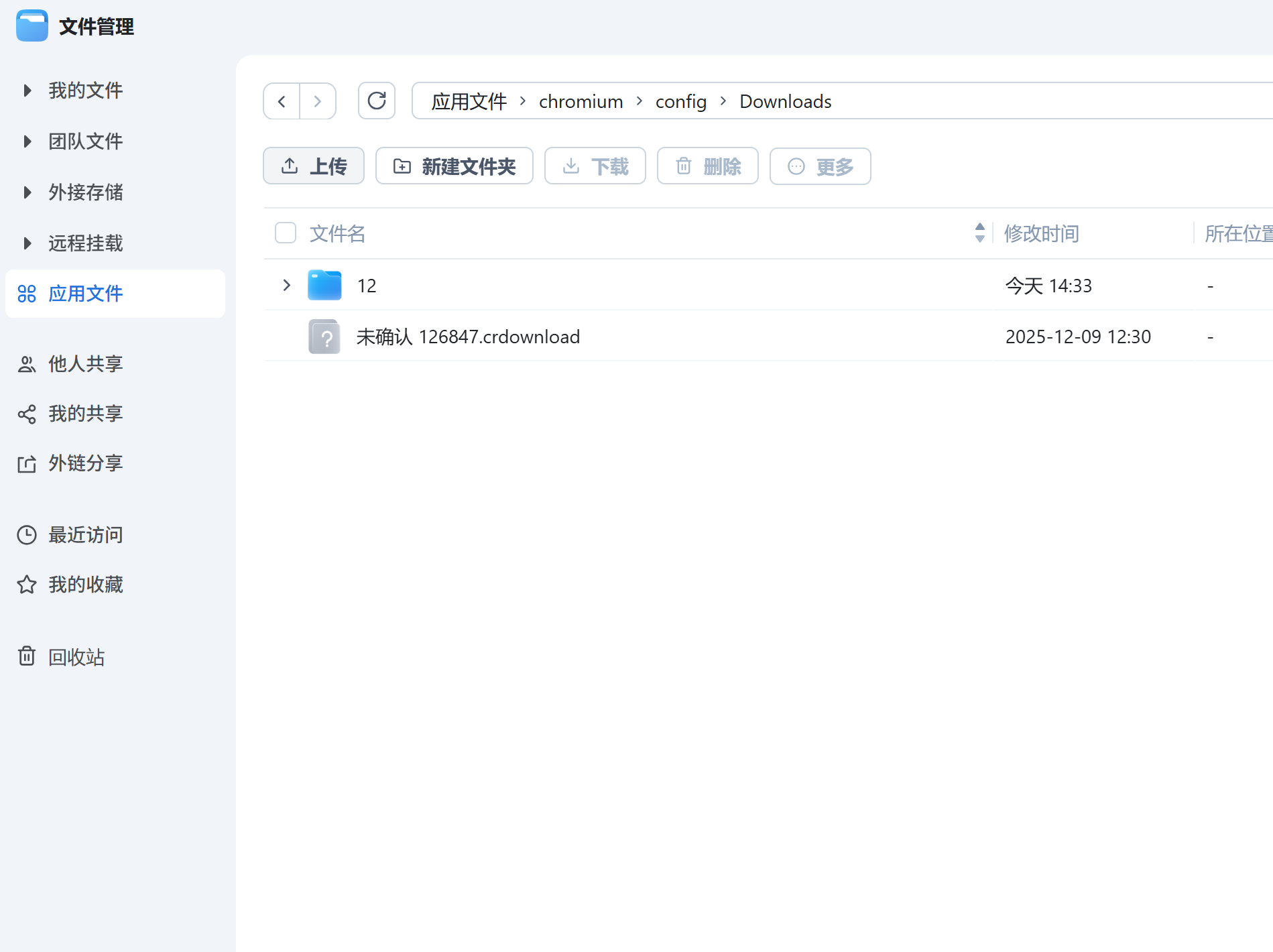
Task: Expand the 我的文件 tree node
Action: [27, 91]
